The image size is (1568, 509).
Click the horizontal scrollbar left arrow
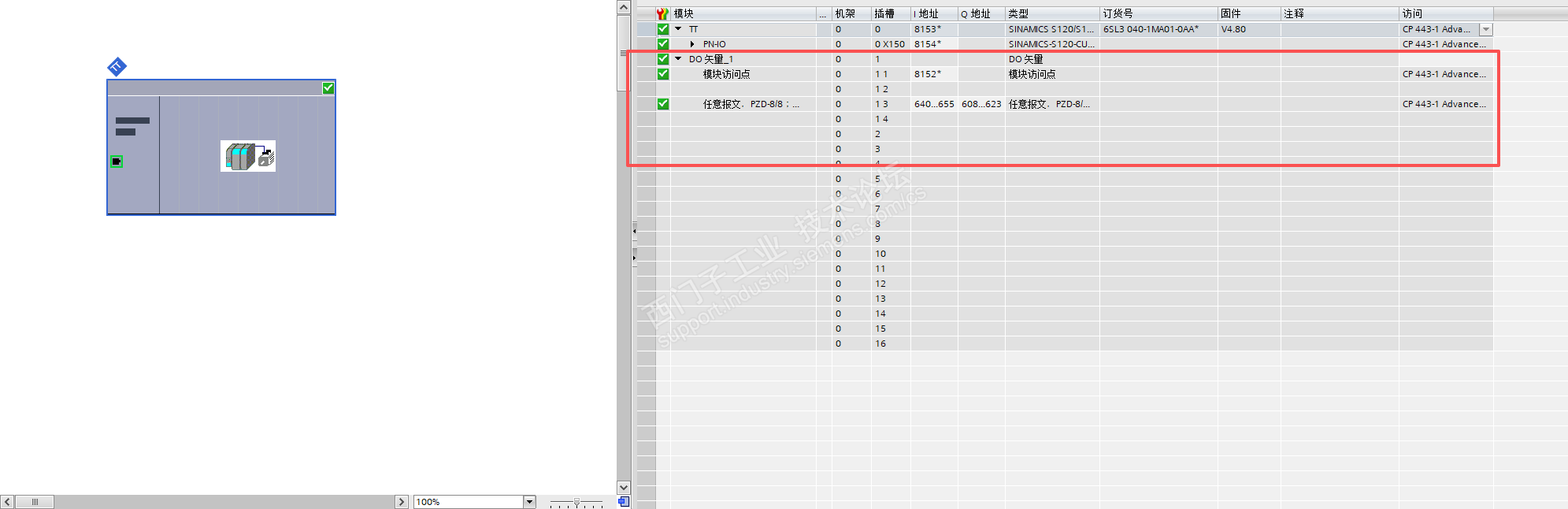(x=7, y=502)
